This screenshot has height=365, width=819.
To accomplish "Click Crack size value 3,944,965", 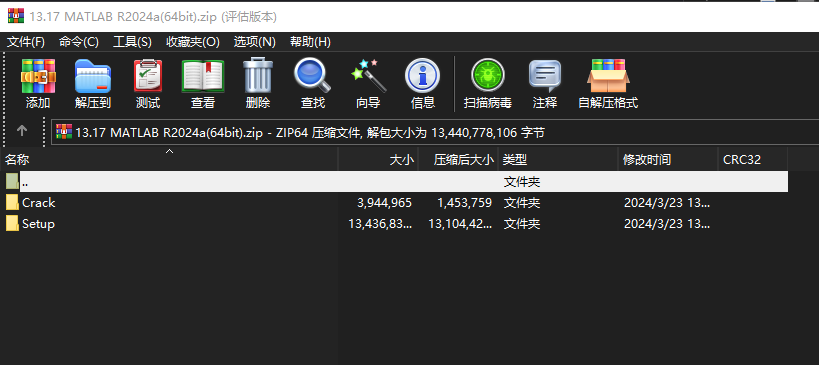I will click(x=384, y=203).
